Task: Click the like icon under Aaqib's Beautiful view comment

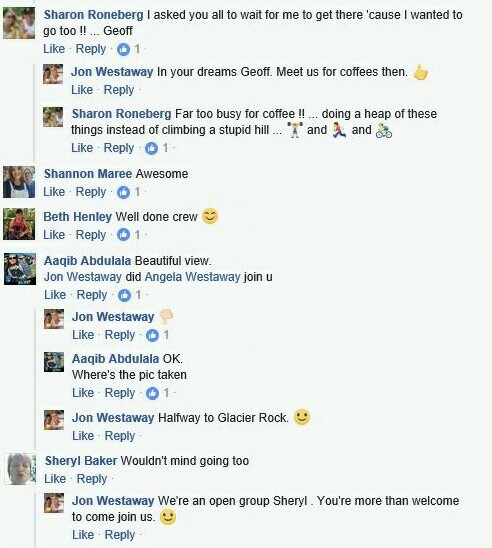Action: pos(124,295)
